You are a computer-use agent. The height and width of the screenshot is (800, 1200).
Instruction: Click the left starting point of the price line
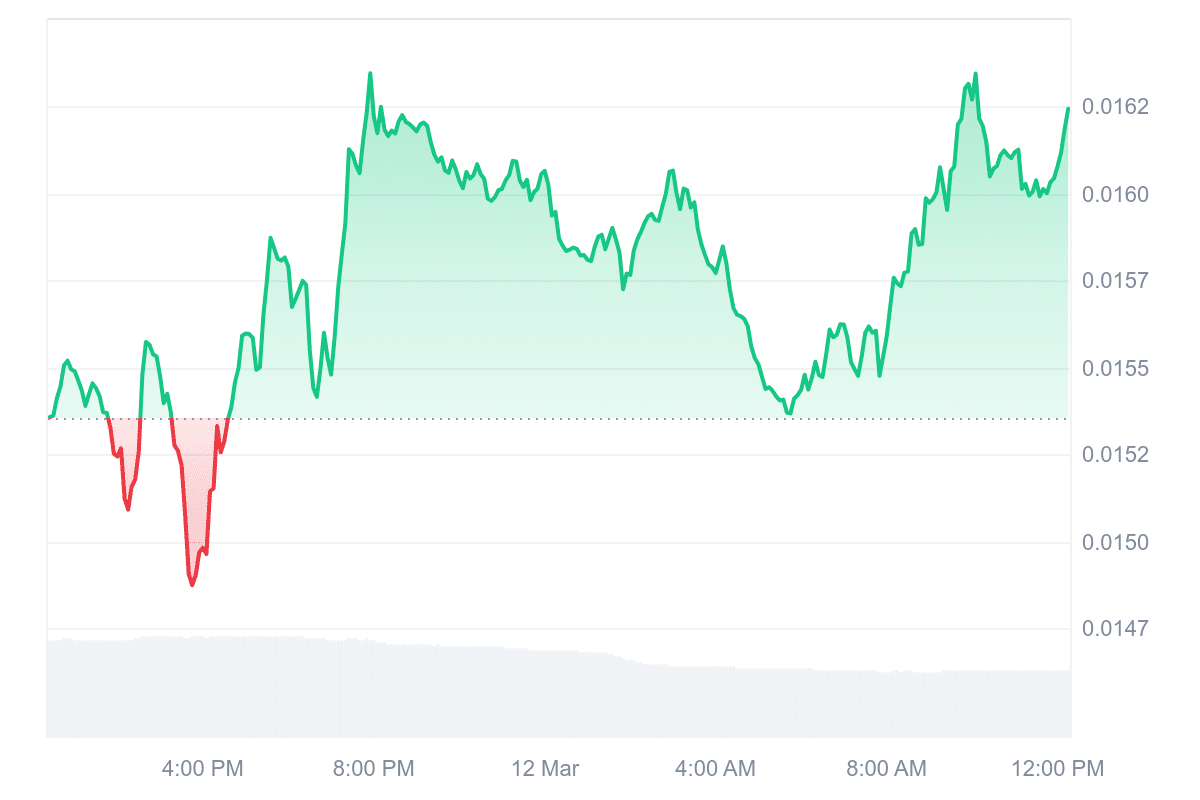(48, 417)
